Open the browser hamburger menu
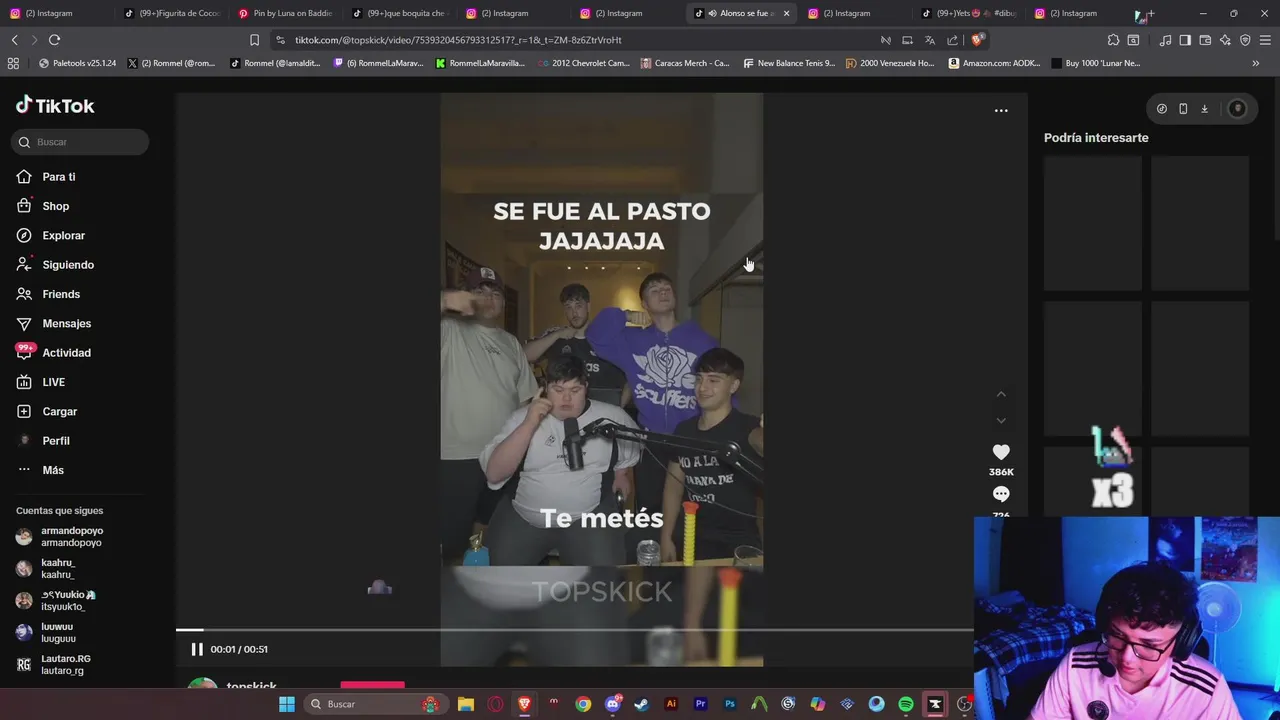 [1265, 40]
